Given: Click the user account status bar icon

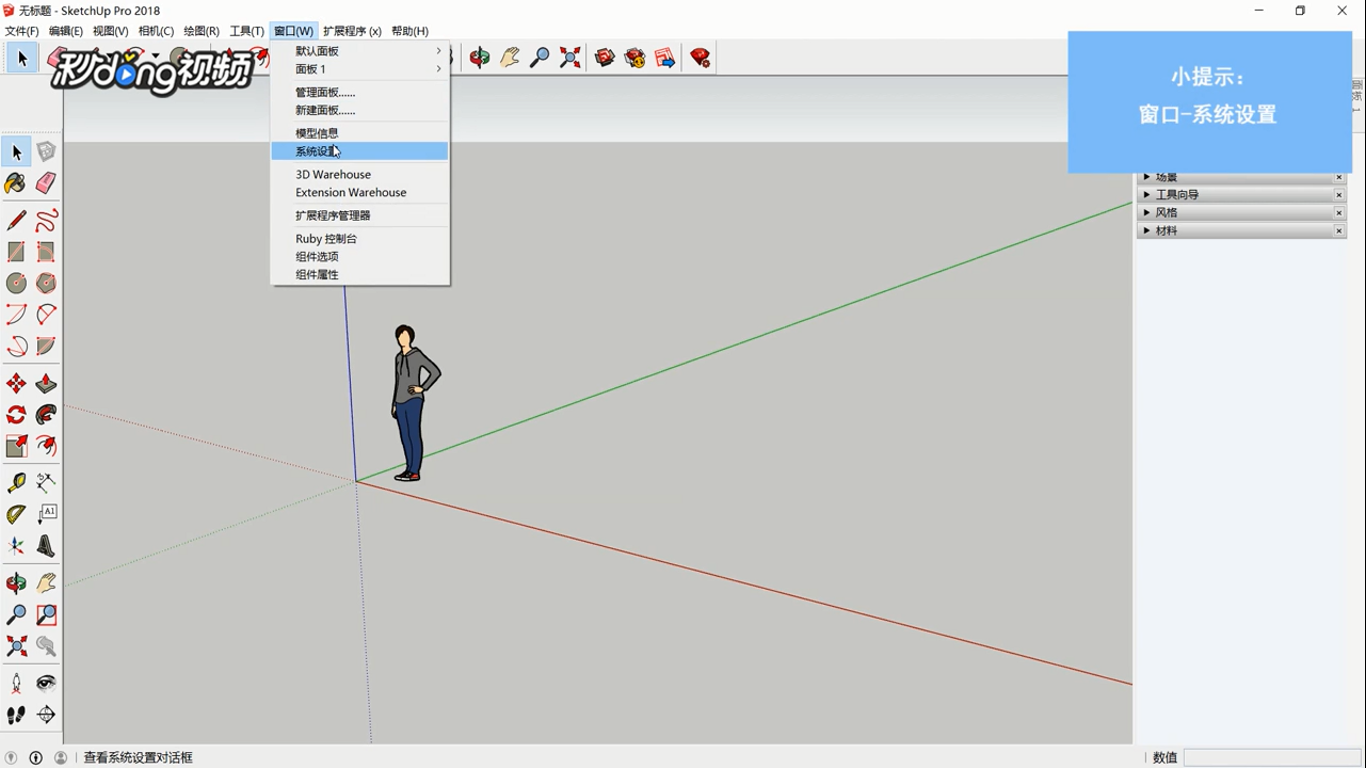Looking at the screenshot, I should coord(61,758).
